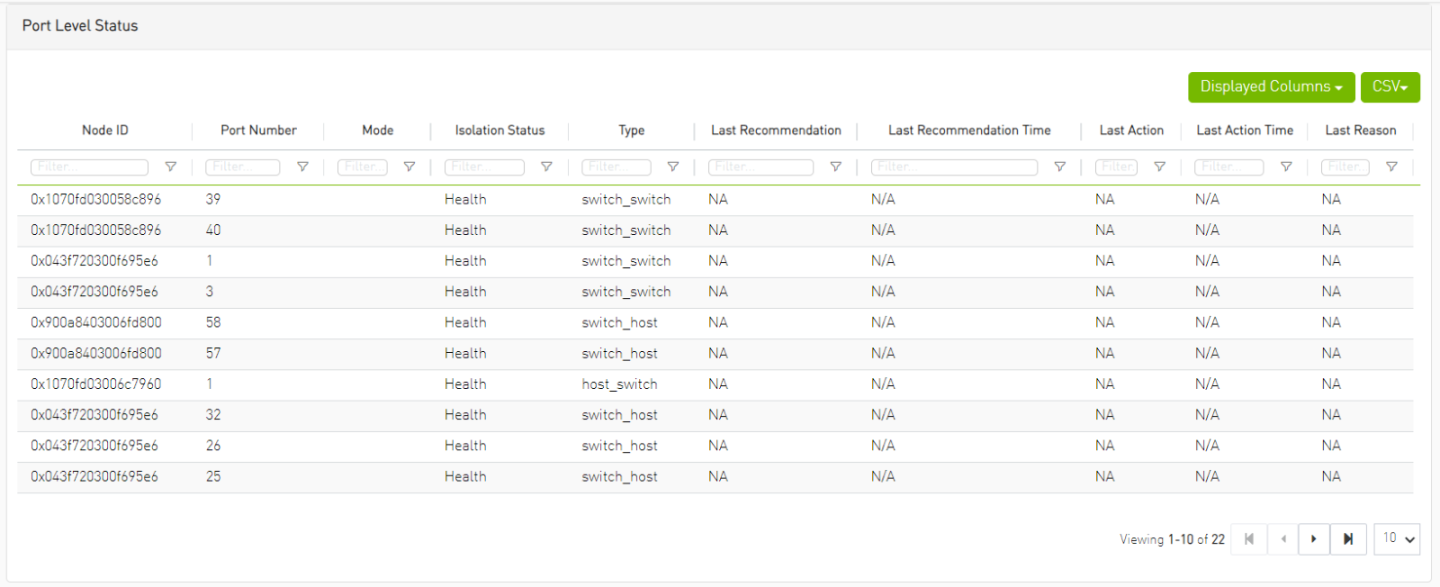Click the Type filter text box

(616, 167)
